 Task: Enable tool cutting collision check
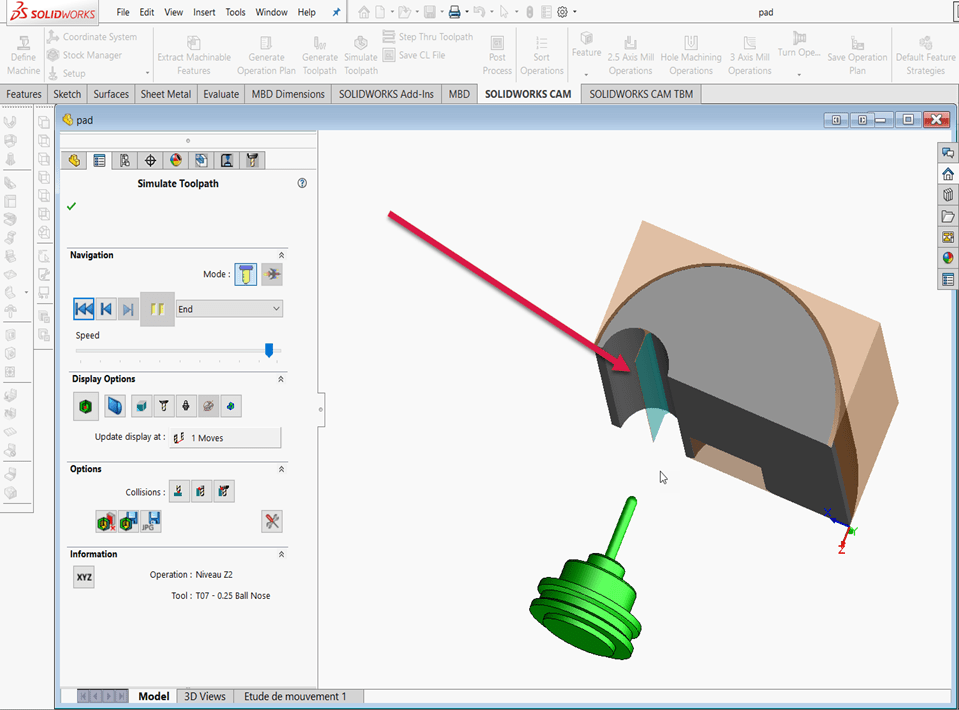pyautogui.click(x=179, y=491)
